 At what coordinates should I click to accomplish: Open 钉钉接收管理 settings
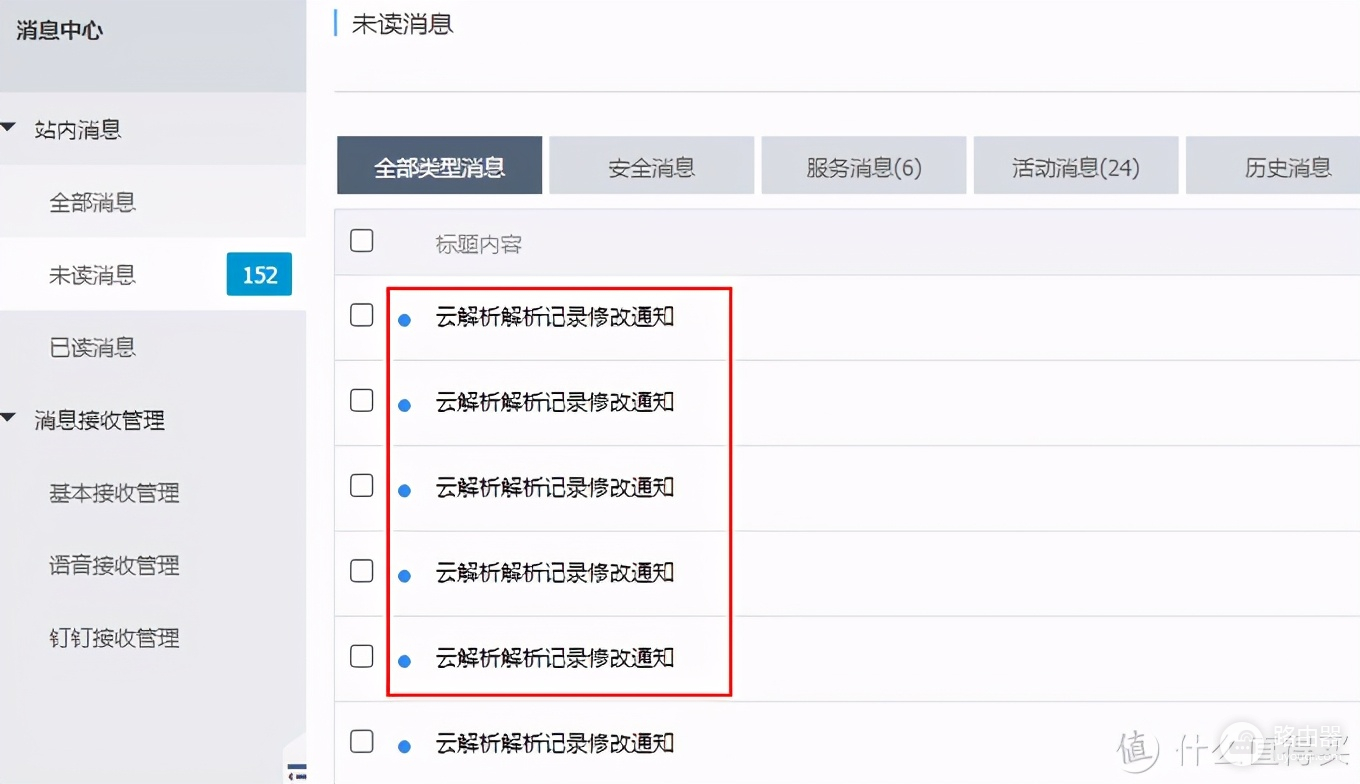click(114, 637)
